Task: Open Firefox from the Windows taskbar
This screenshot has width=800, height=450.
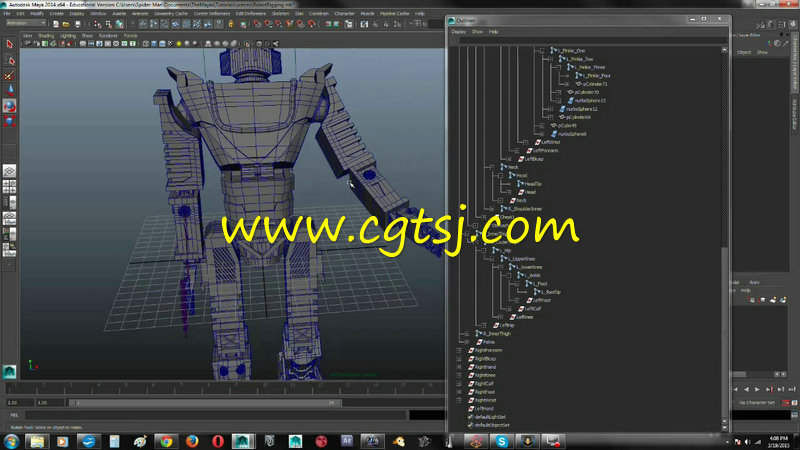Action: pos(192,441)
